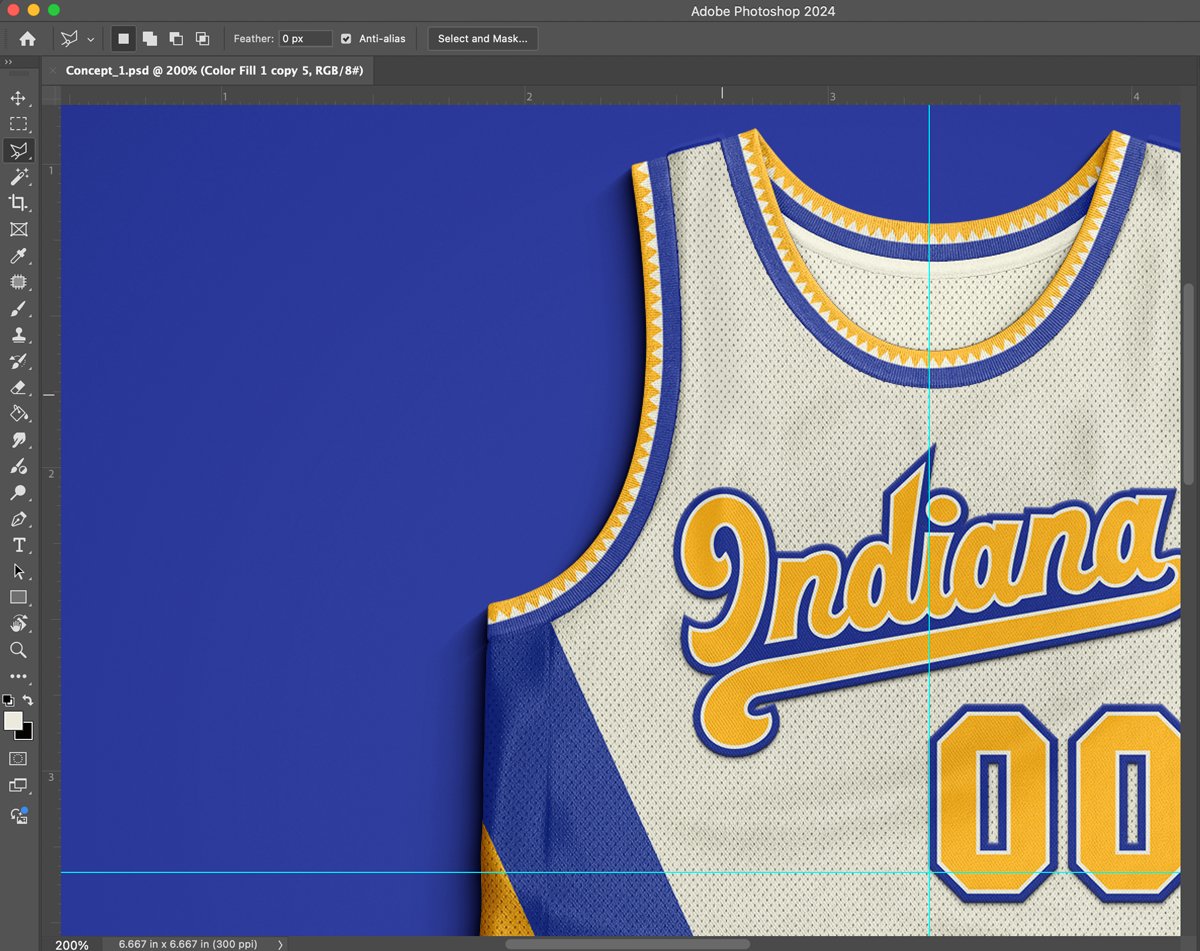Activate the Zoom tool

18,650
